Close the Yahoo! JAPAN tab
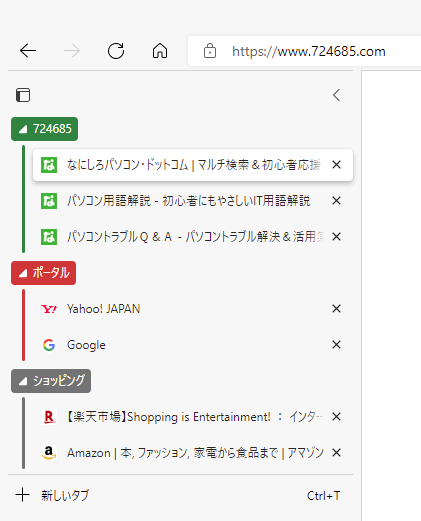This screenshot has height=521, width=421. tap(336, 309)
